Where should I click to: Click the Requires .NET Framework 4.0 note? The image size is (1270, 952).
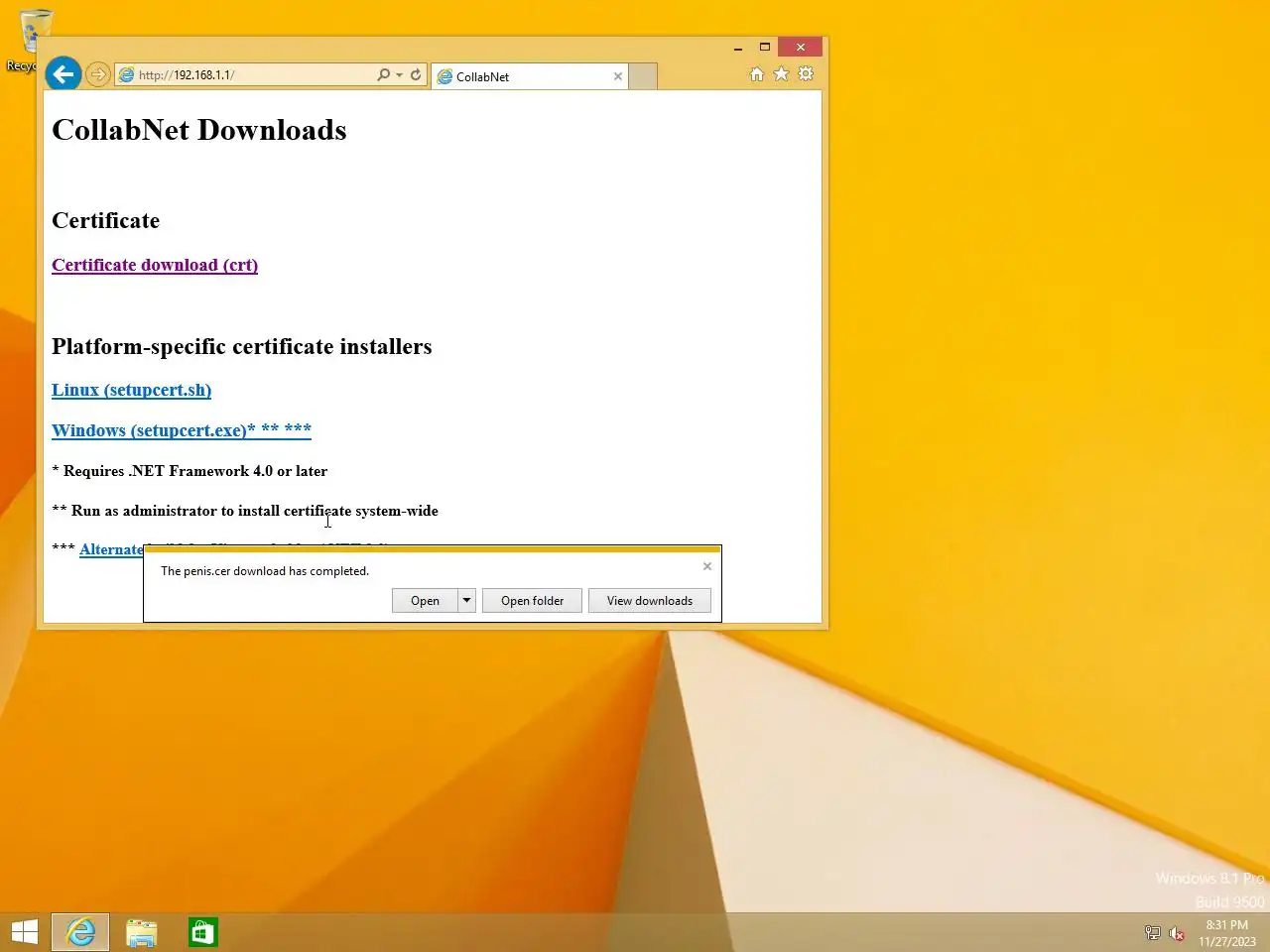[x=190, y=471]
